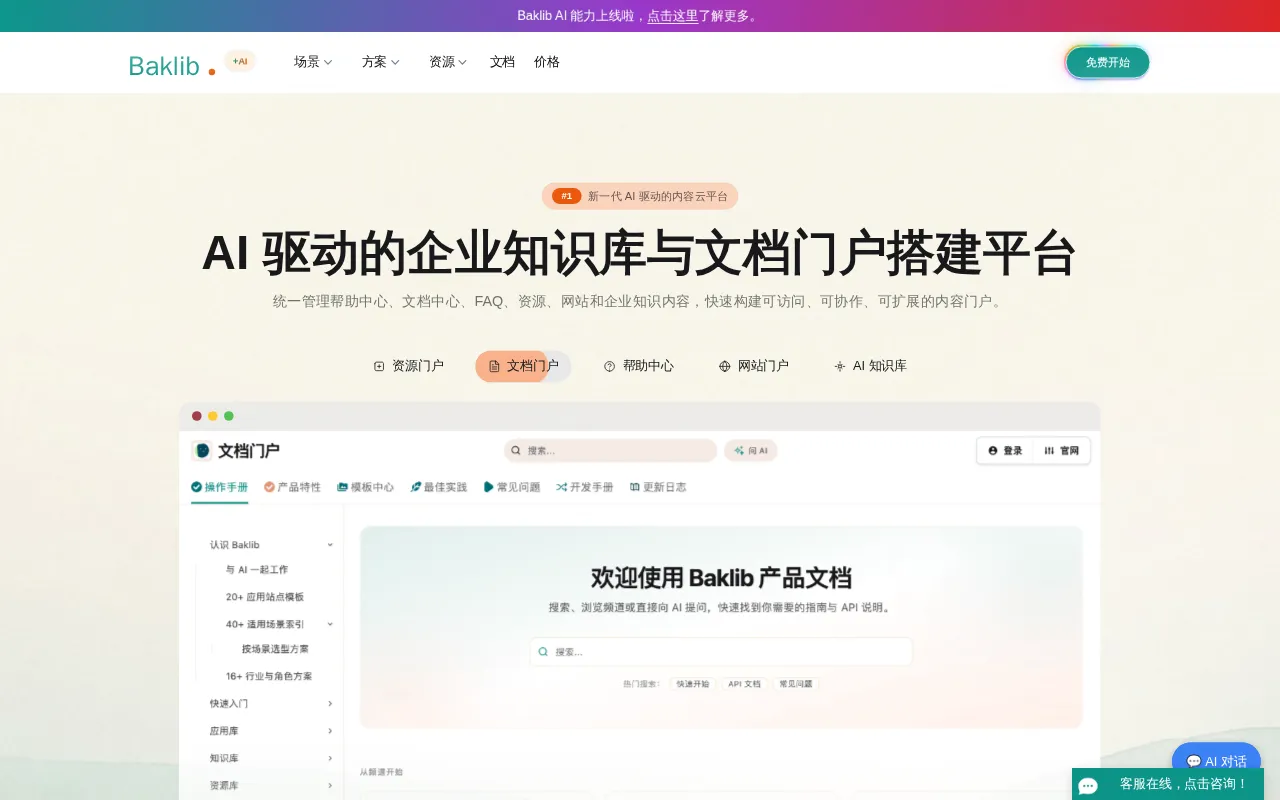Click the 帮助中心 question-mark icon
Viewport: 1280px width, 800px height.
point(610,366)
